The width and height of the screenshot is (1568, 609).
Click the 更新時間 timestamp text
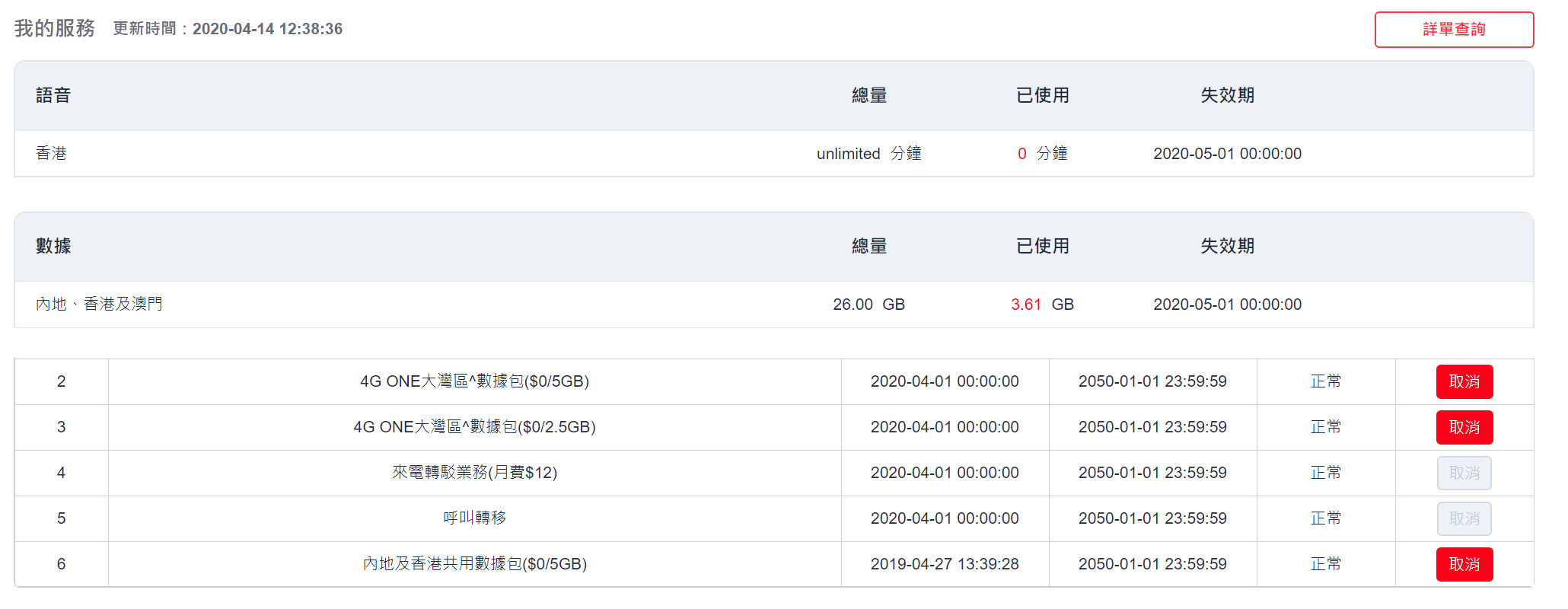(228, 29)
